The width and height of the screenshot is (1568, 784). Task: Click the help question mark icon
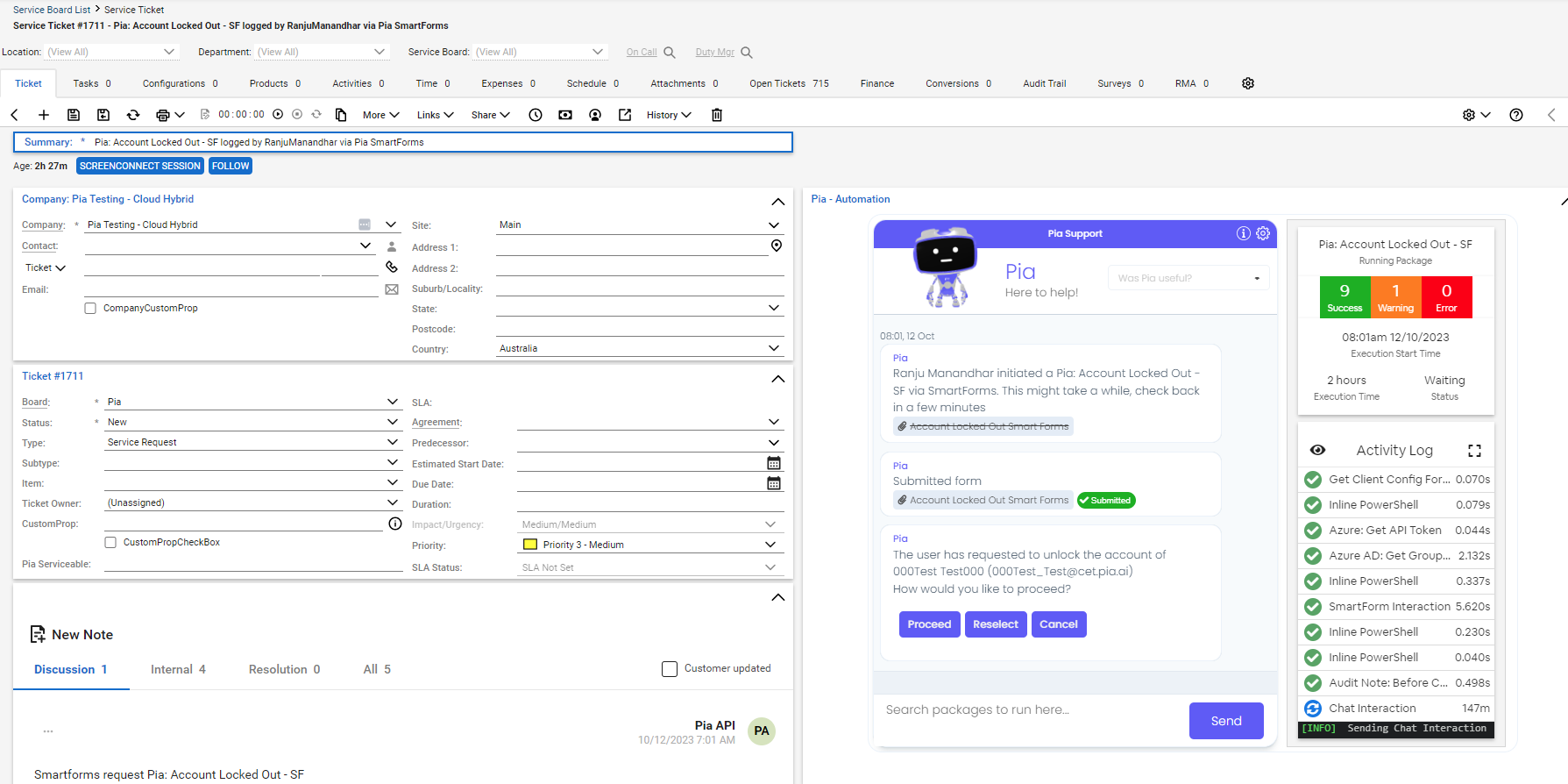point(1516,115)
